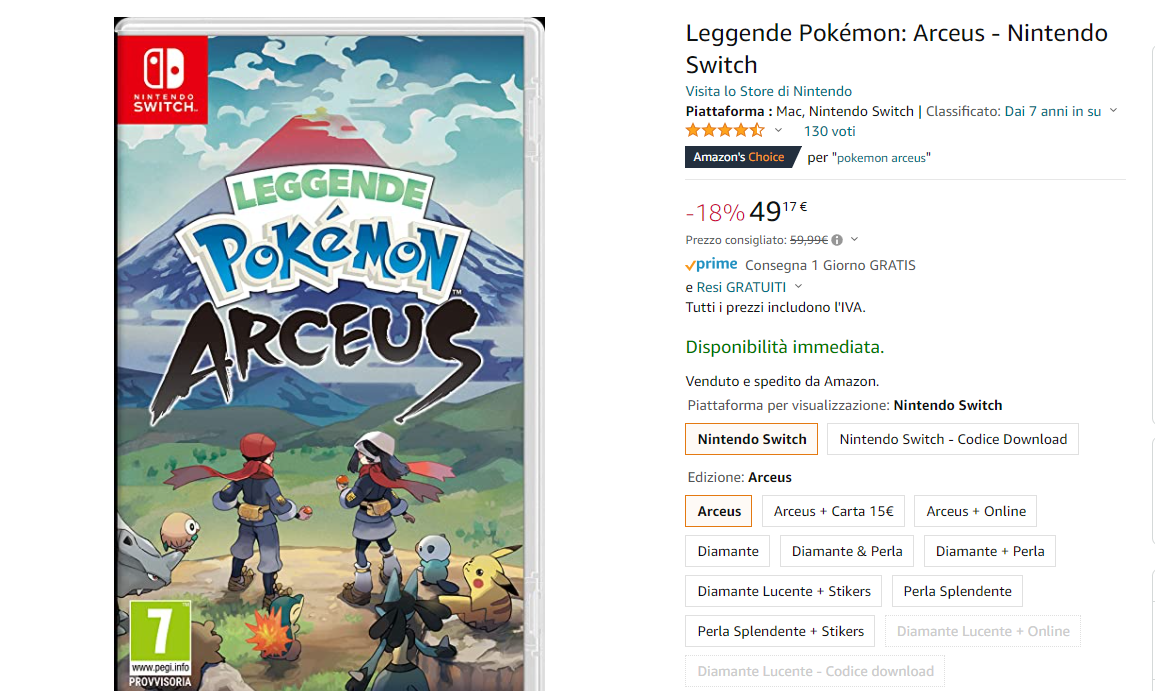This screenshot has height=691, width=1155.
Task: Choose the Arceus + Carta 15€ edition
Action: point(833,511)
